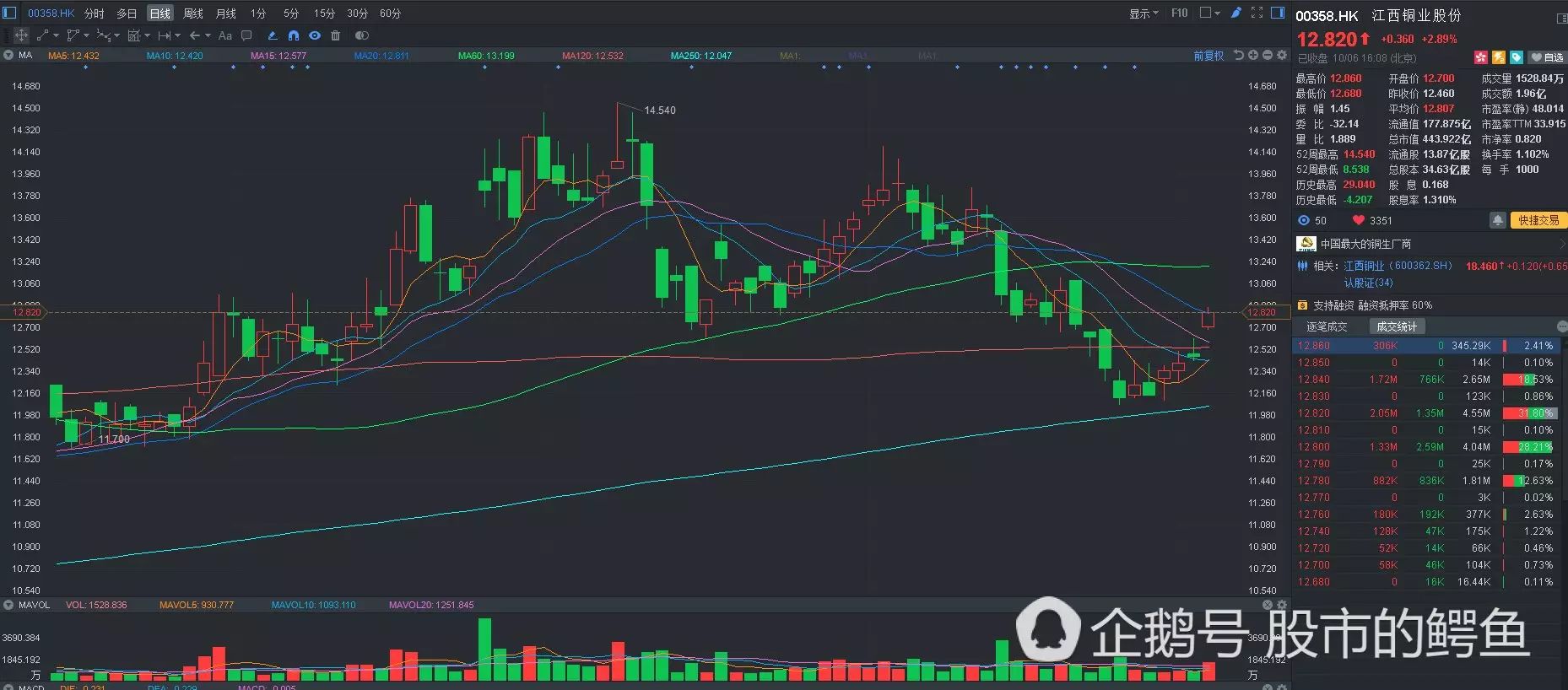Switch to 逐笔成交 tab
The image size is (1568, 690).
tap(1327, 326)
